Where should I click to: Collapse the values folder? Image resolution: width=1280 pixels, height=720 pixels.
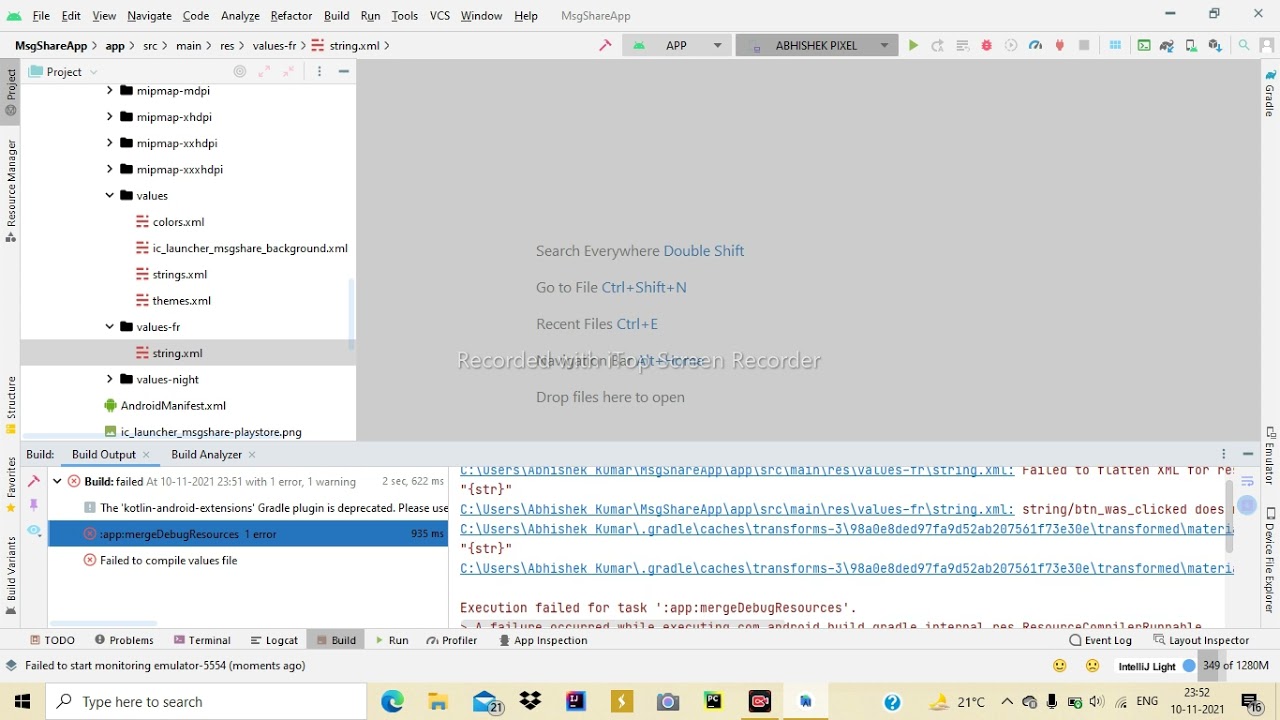tap(109, 195)
